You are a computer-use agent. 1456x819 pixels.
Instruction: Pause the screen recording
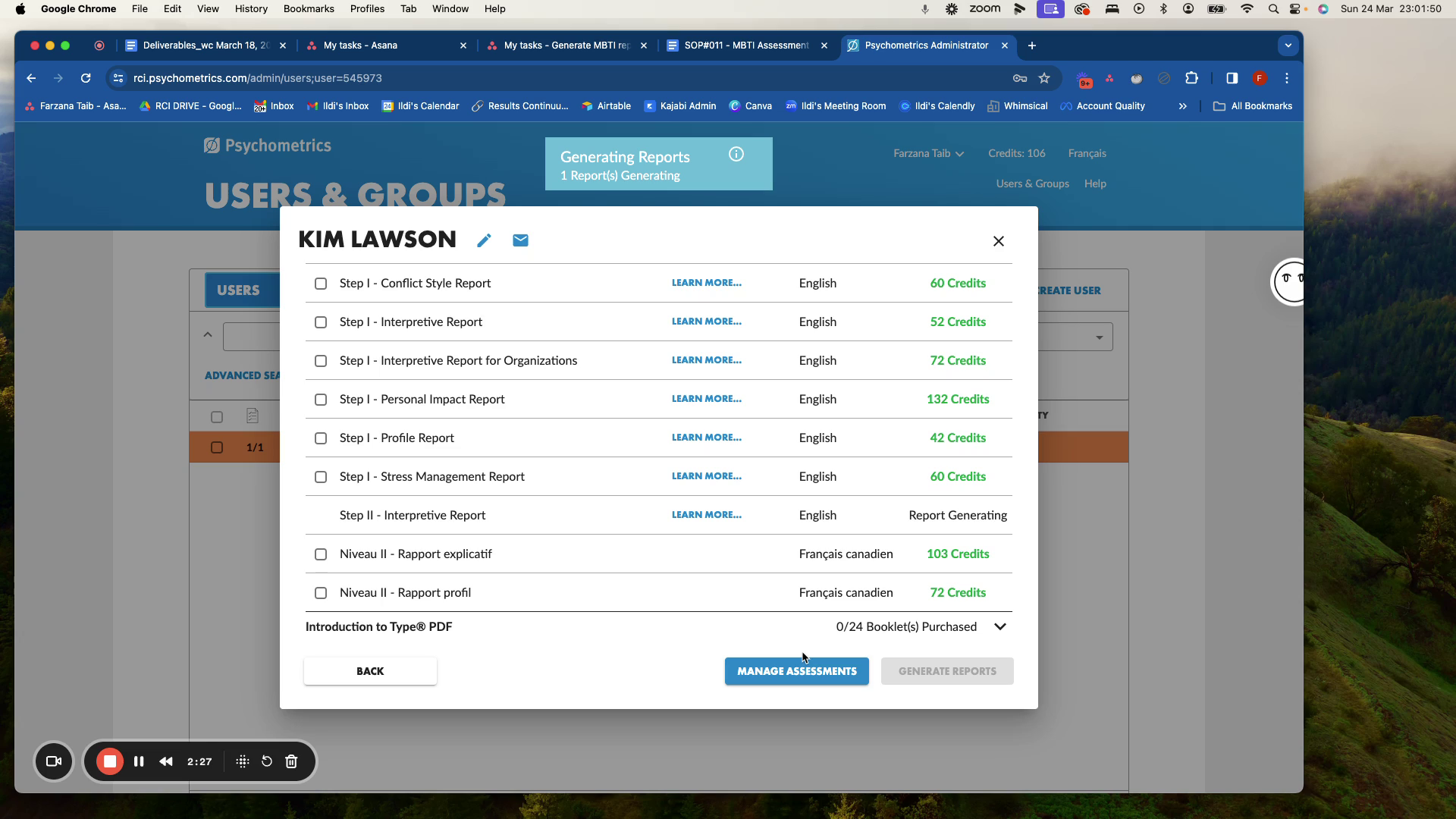[x=139, y=761]
